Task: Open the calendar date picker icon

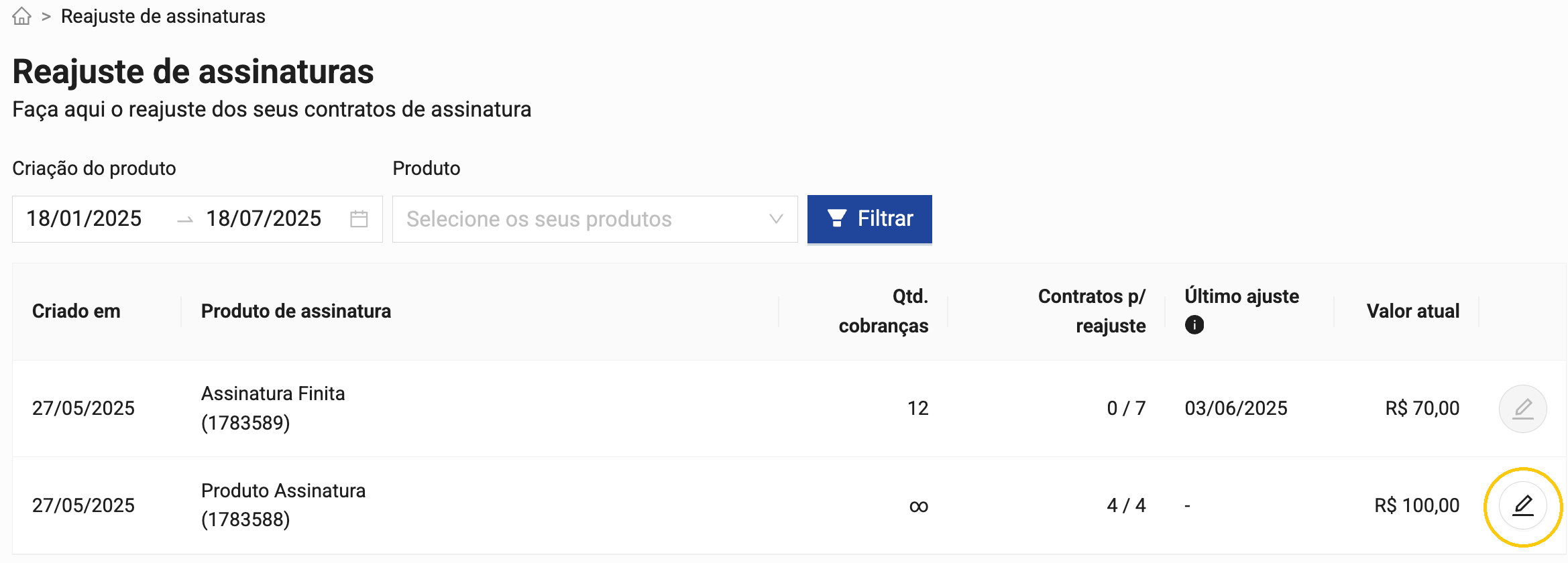Action: [x=359, y=219]
